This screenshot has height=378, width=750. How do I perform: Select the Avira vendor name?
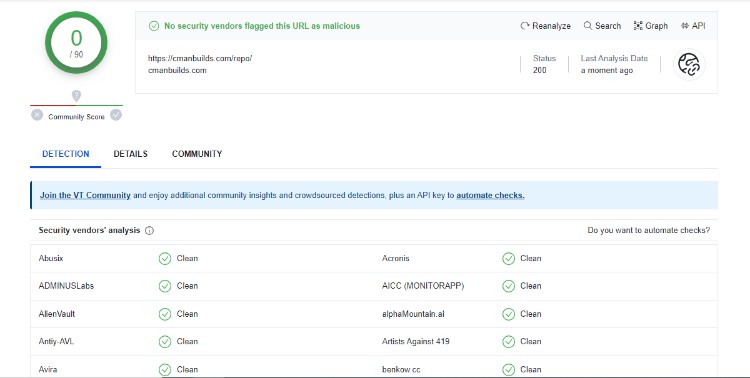pos(48,370)
